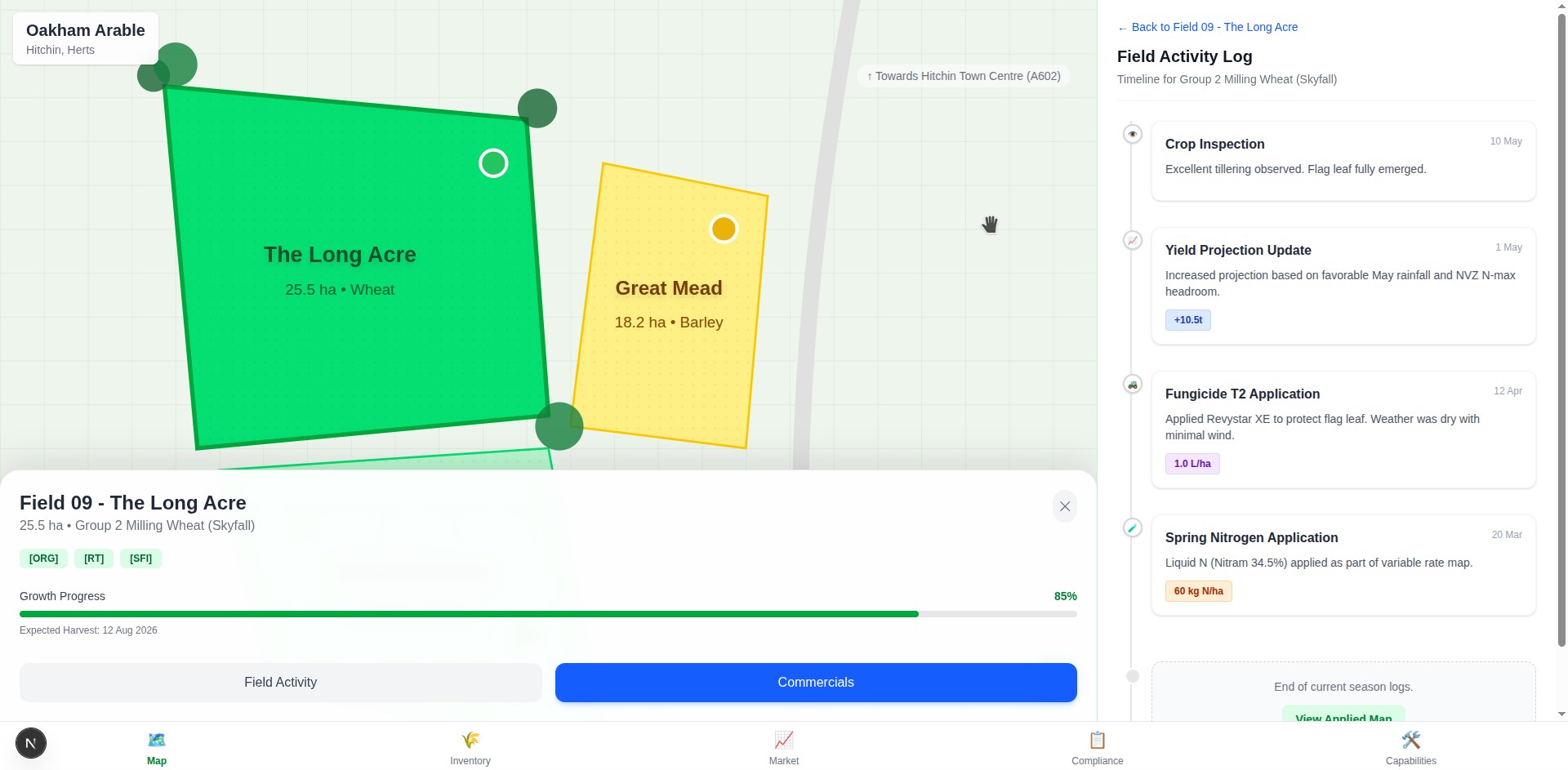
Task: Click Expected Harvest: 12 Aug 2026 text
Action: pos(88,630)
